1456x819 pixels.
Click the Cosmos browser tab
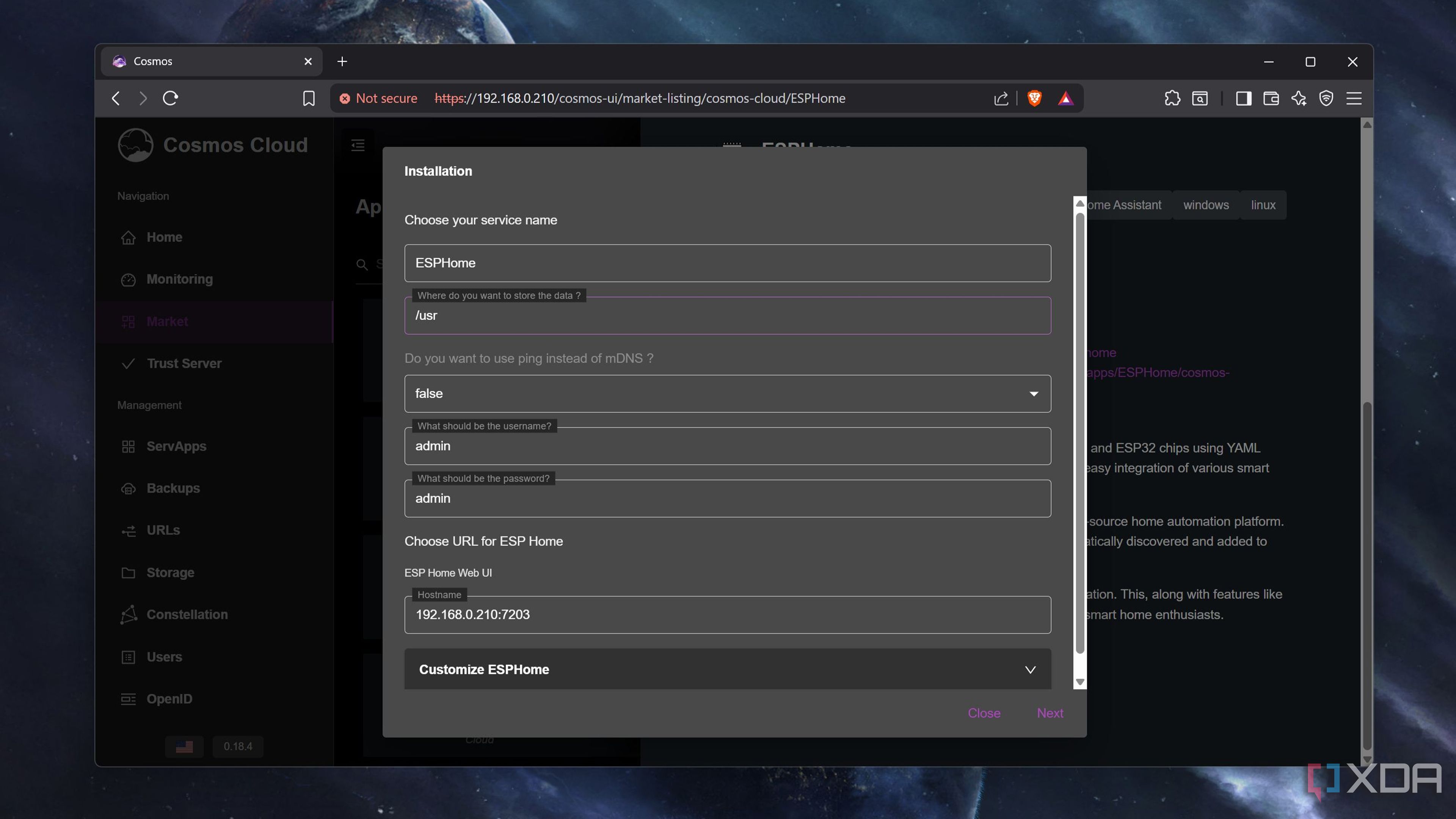[x=212, y=61]
